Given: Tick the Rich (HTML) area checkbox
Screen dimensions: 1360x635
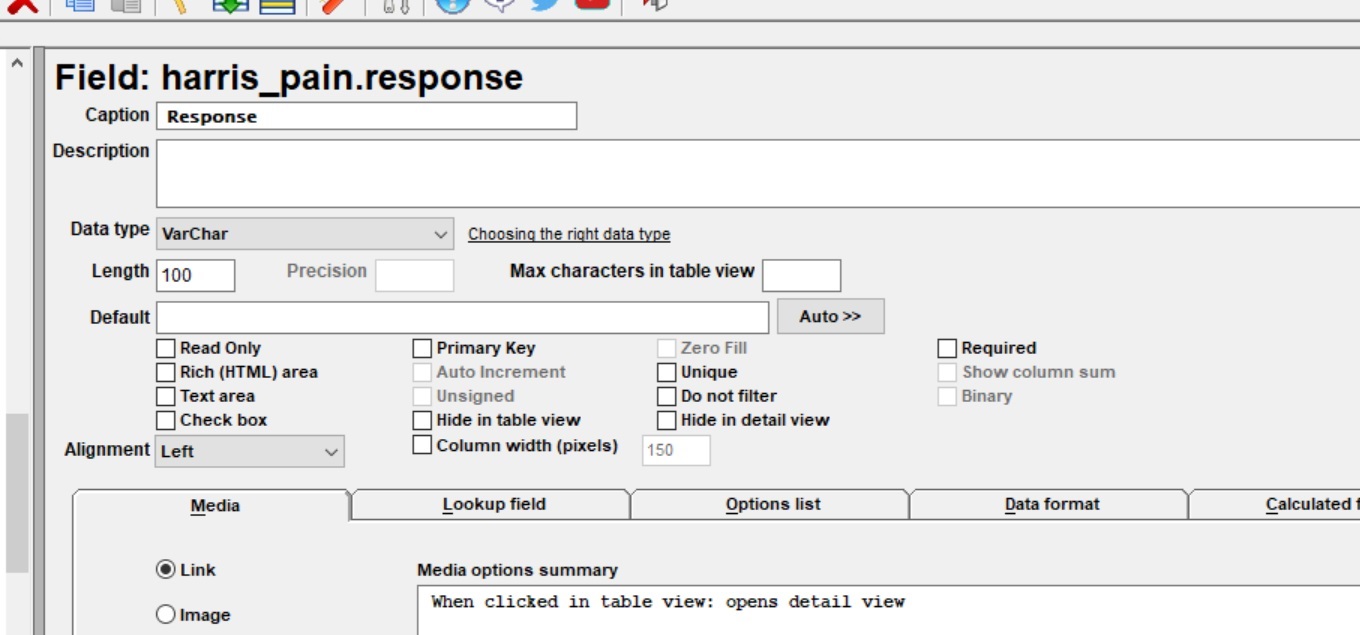Looking at the screenshot, I should click(x=166, y=372).
